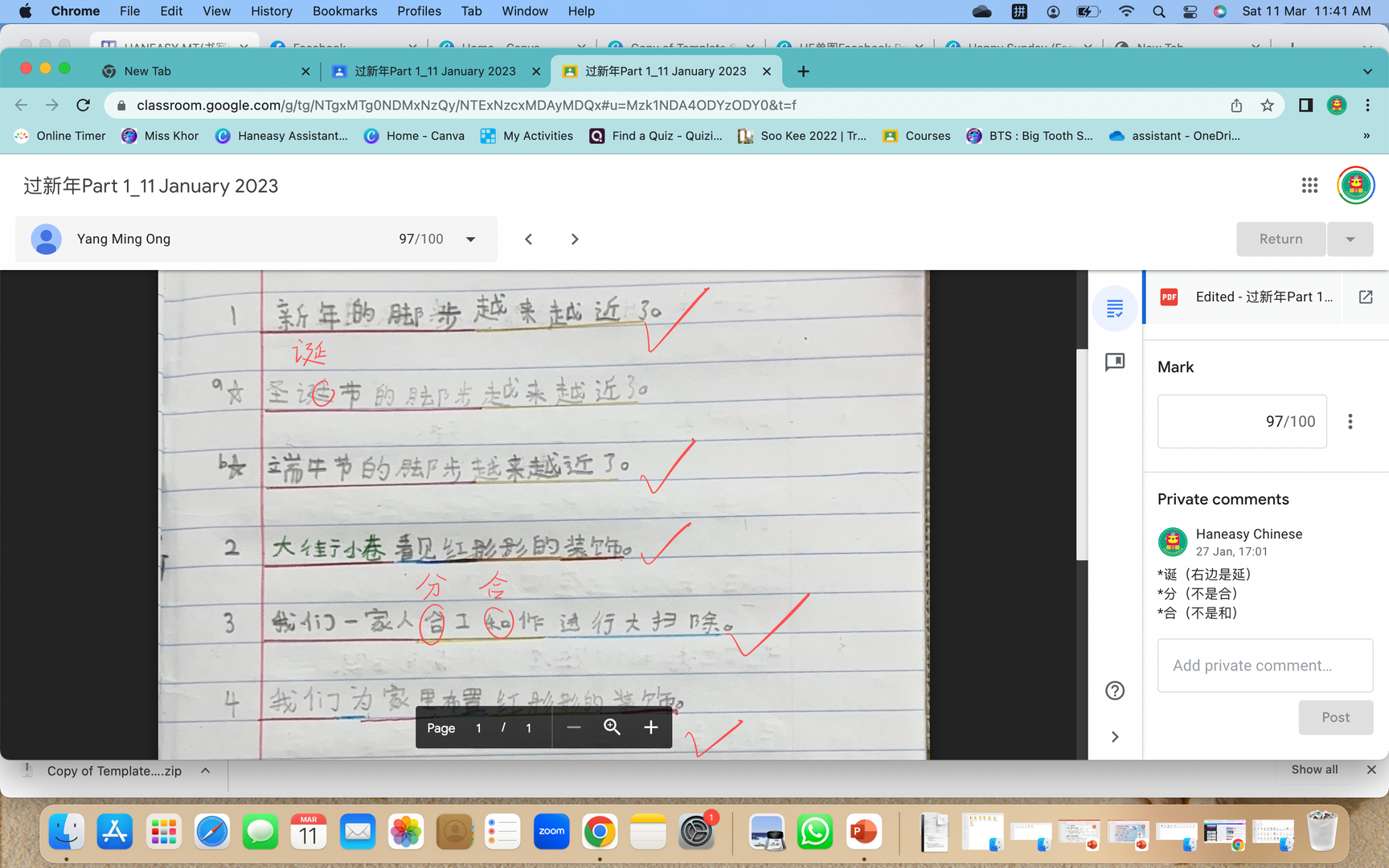
Task: Zoom in with the plus icon
Action: point(650,727)
